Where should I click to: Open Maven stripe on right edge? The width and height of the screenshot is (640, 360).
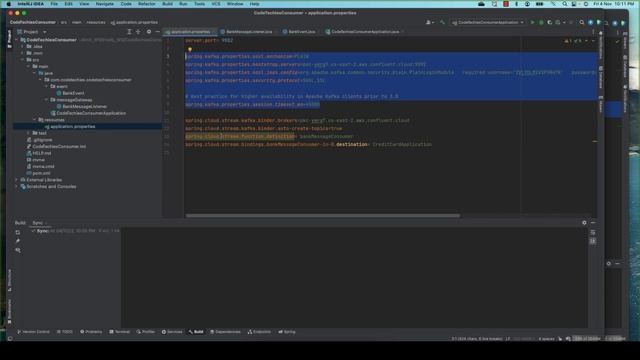tap(601, 104)
